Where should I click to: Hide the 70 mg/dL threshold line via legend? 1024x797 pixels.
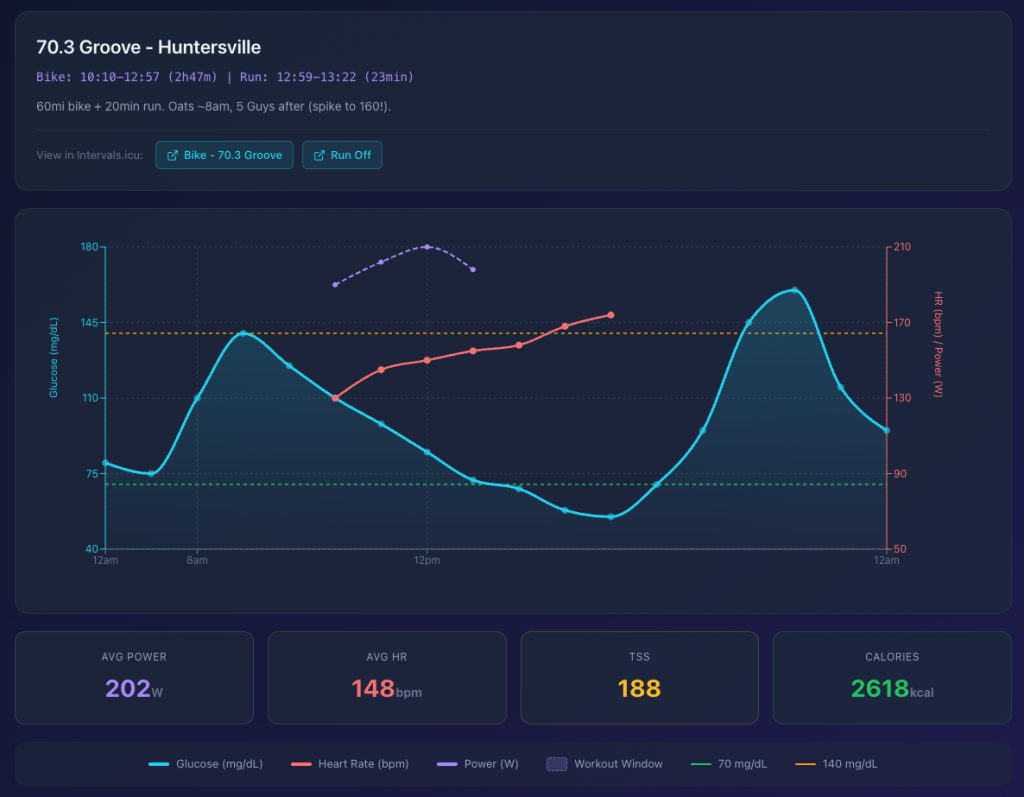(x=729, y=764)
